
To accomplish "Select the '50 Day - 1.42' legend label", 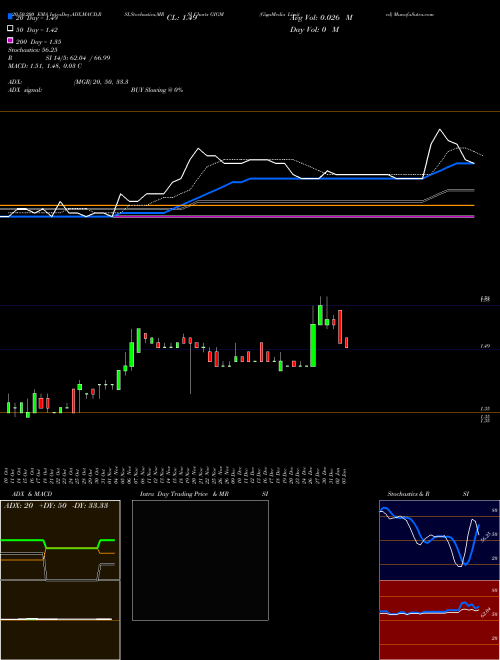I will (x=37, y=30).
